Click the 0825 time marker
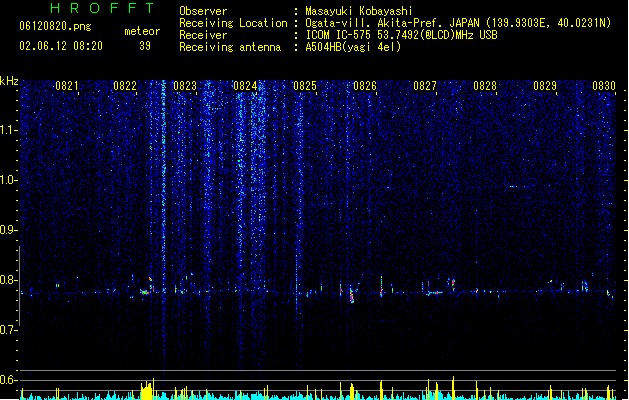The height and width of the screenshot is (400, 629). [x=305, y=86]
